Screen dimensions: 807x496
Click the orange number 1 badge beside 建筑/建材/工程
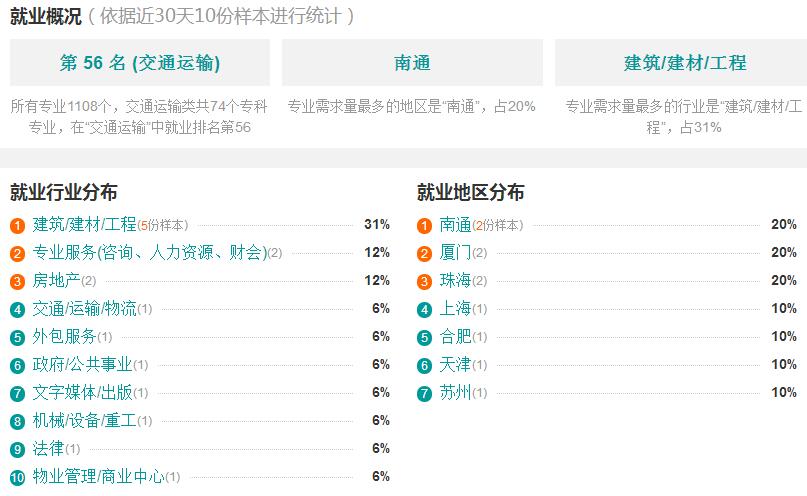[17, 225]
